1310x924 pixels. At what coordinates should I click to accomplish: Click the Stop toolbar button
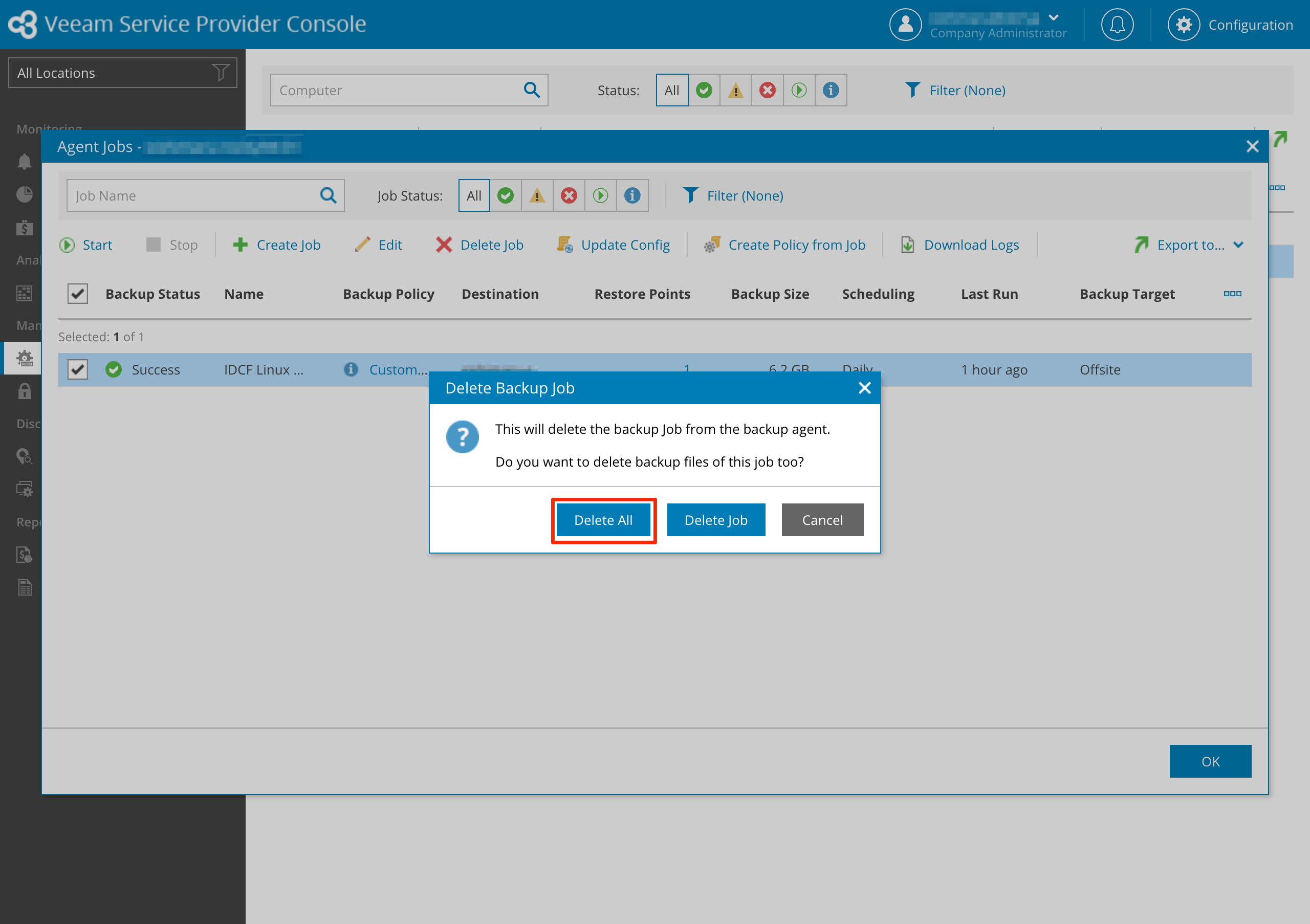click(172, 245)
